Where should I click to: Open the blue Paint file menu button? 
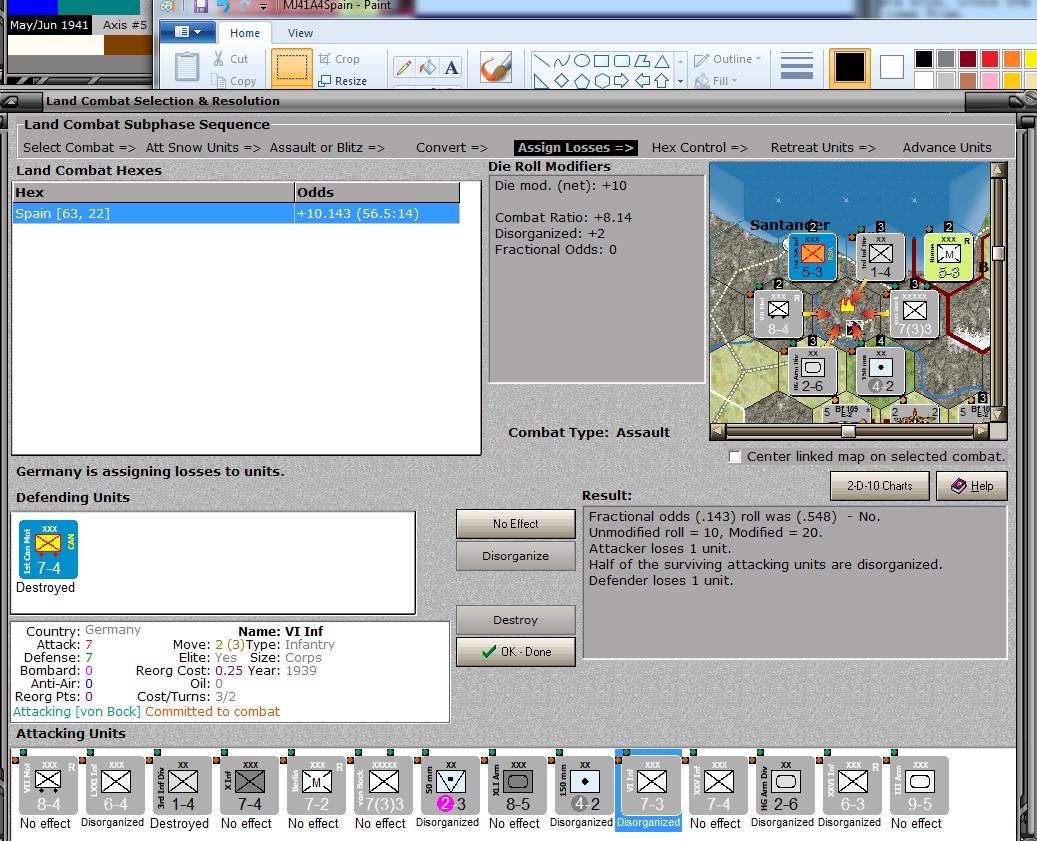(x=188, y=32)
